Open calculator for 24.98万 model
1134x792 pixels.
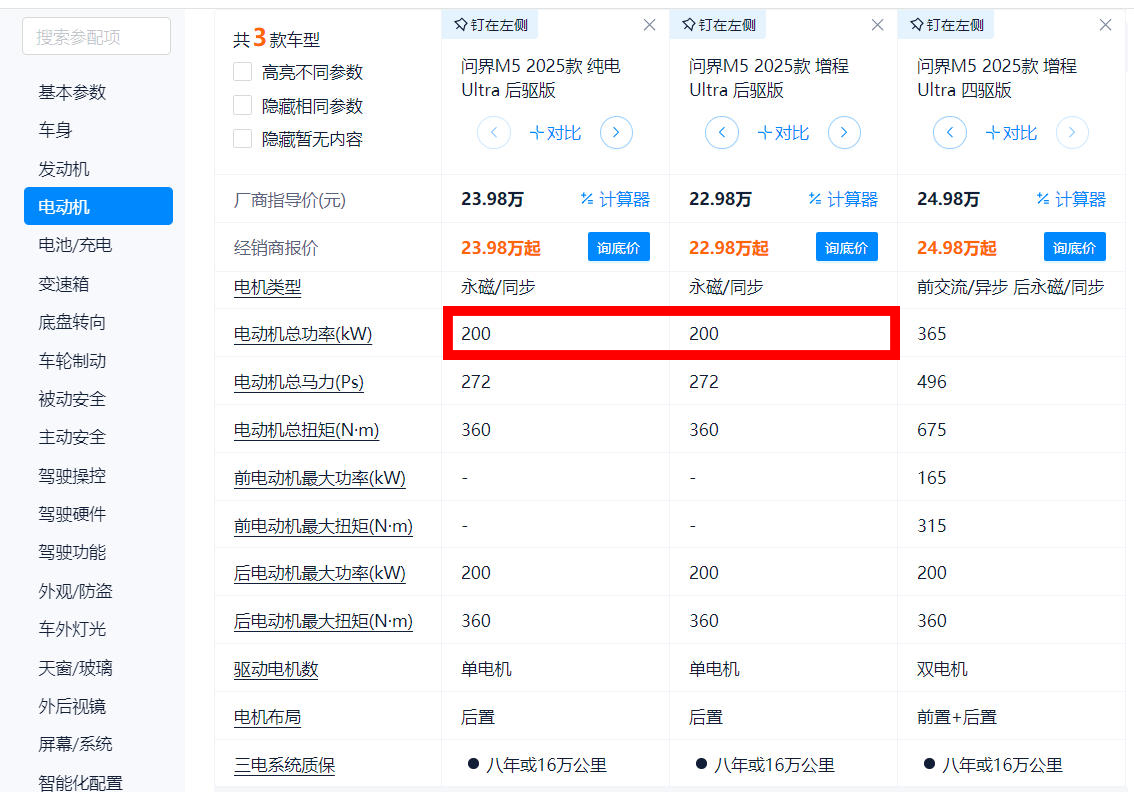pos(1071,199)
